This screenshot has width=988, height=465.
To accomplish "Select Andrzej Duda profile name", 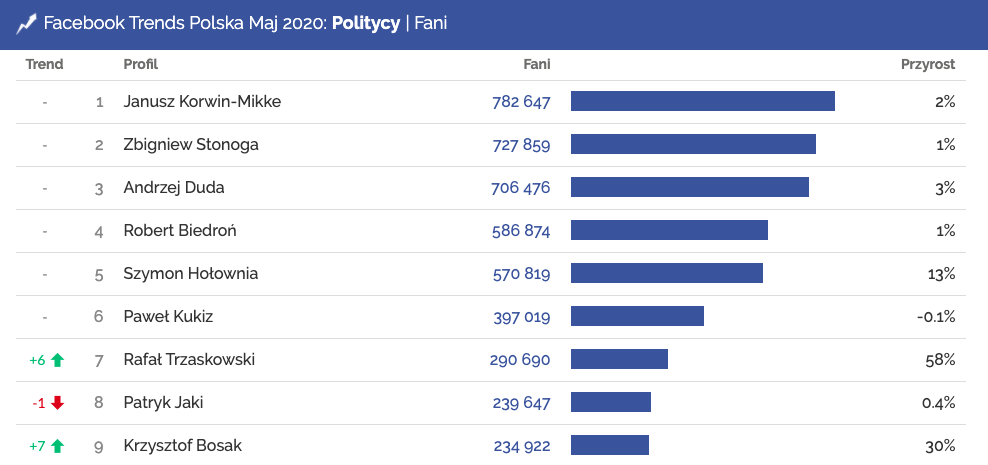I will [174, 188].
